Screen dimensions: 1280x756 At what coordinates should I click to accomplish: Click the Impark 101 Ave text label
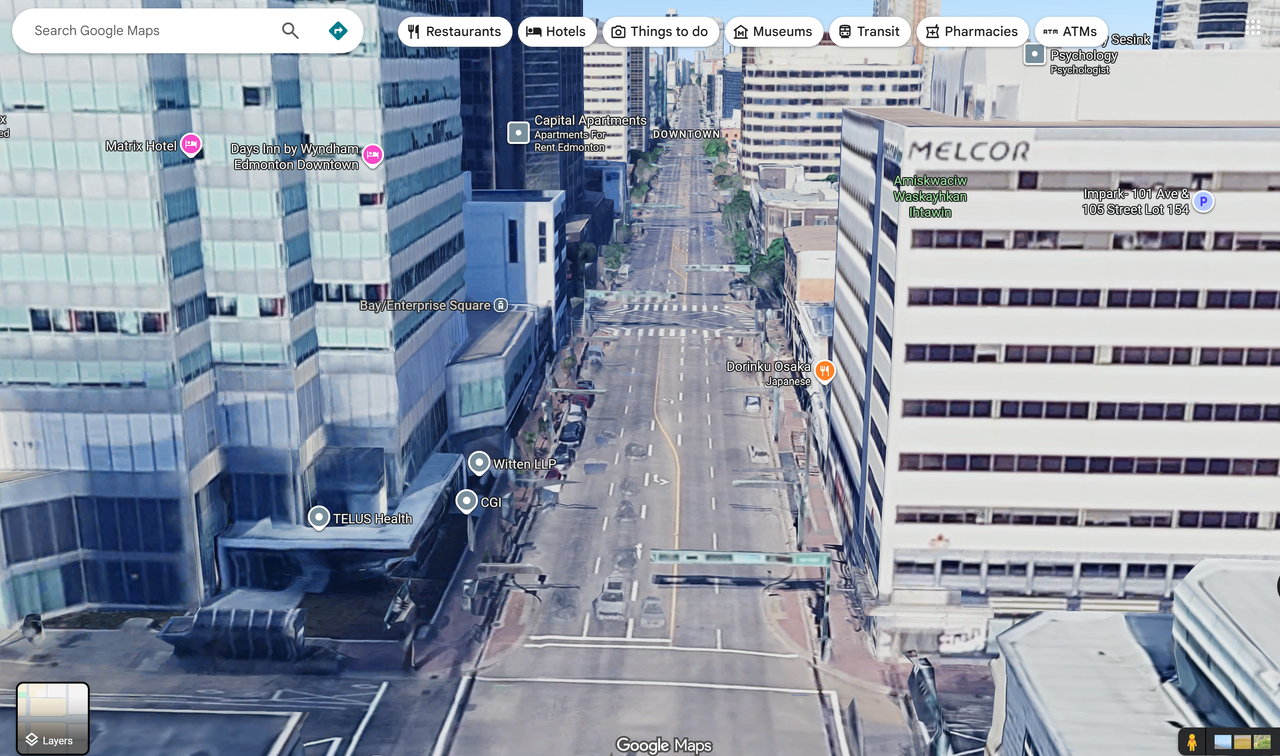[x=1136, y=202]
